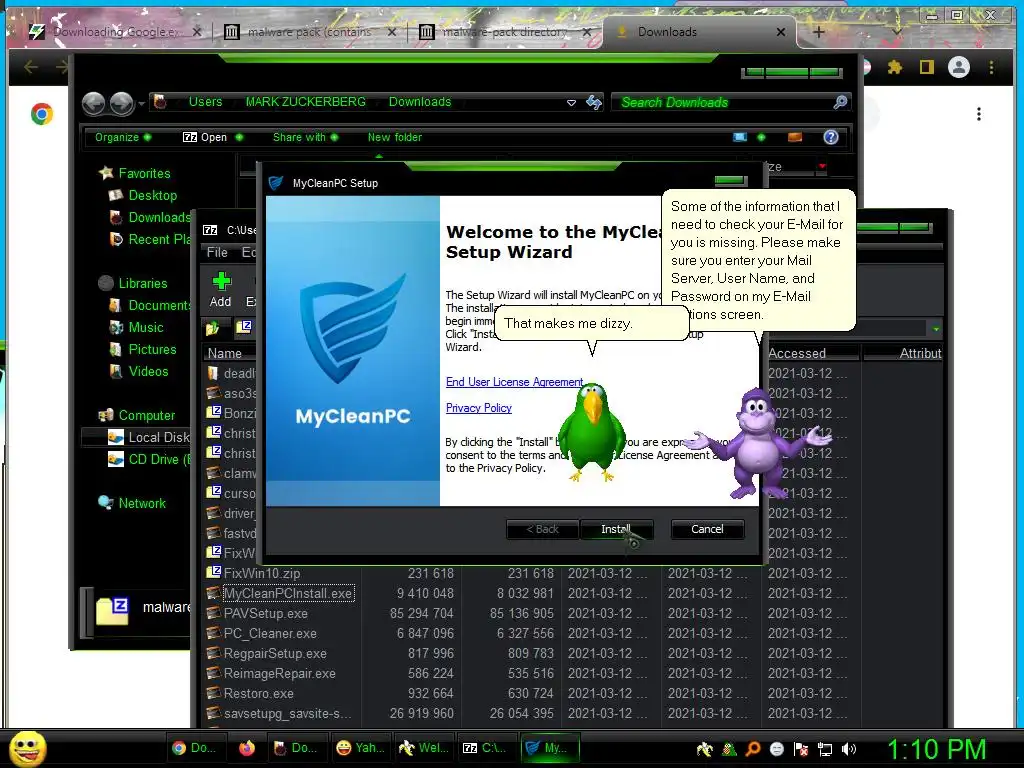Select RegpairSetup.exe in the 7-Zip list
This screenshot has height=768, width=1024.
tap(275, 653)
